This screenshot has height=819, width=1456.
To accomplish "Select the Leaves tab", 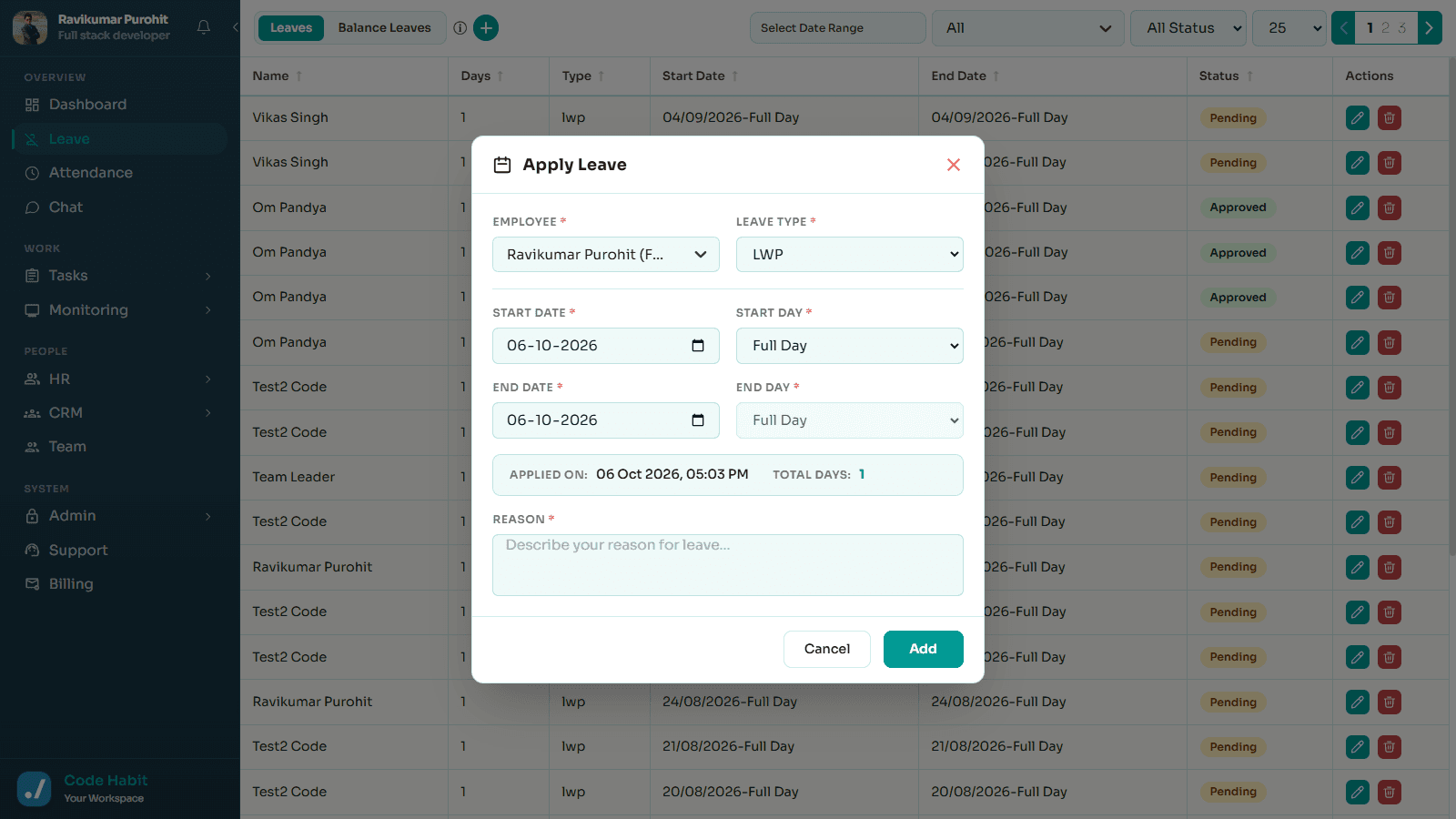I will pyautogui.click(x=291, y=28).
